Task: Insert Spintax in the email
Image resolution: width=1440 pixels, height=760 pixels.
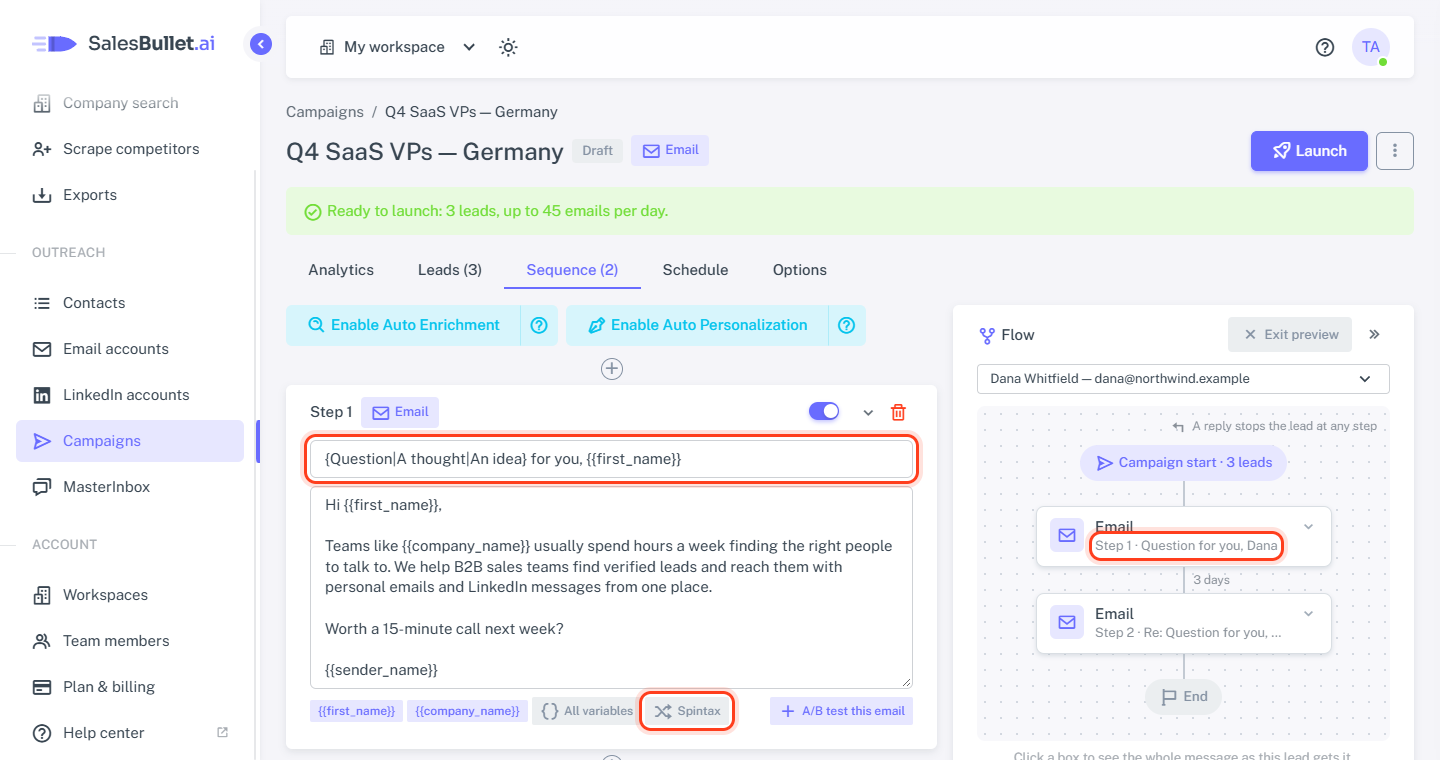Action: pos(687,711)
